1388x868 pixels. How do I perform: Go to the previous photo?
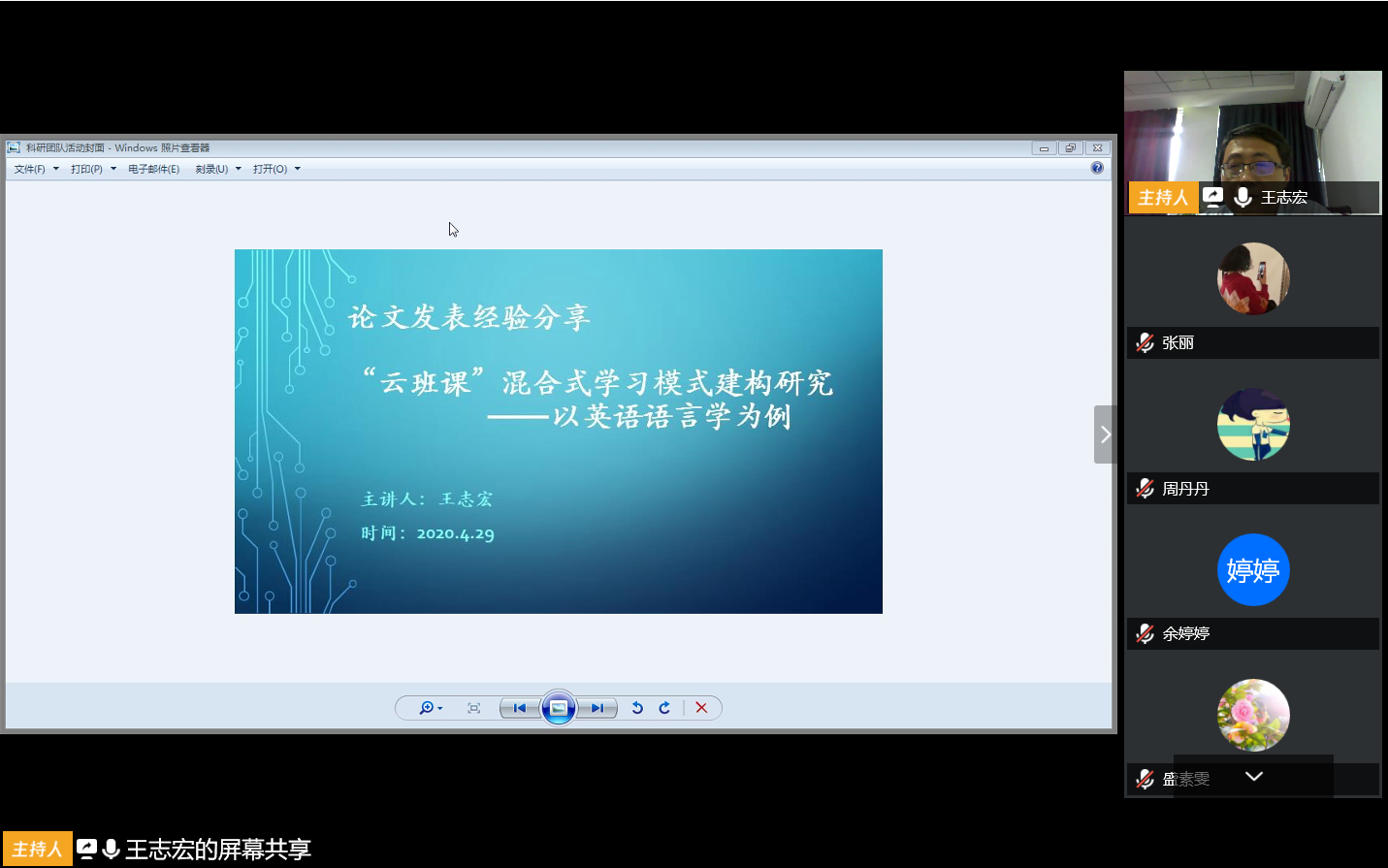(519, 708)
